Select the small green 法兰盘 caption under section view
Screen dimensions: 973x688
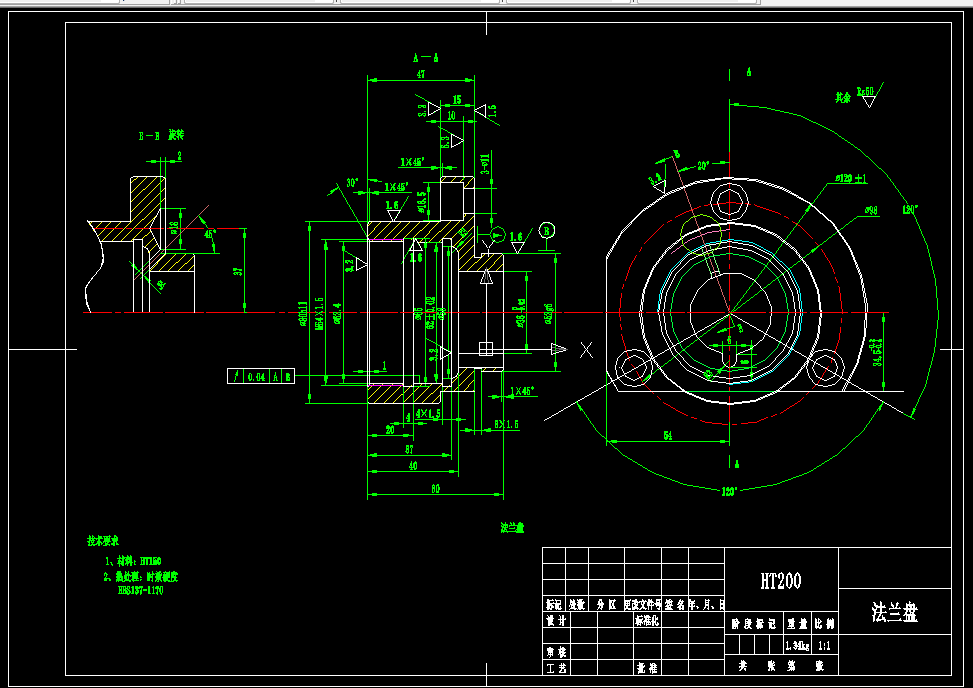tap(513, 527)
